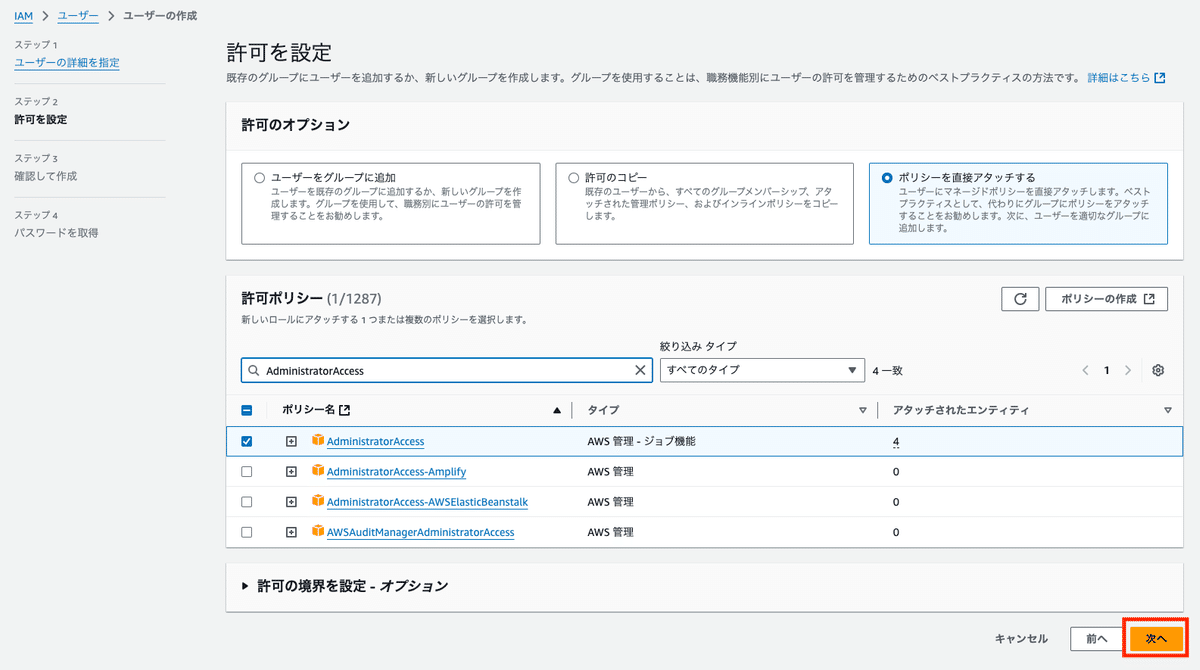Screen dimensions: 1200x670
Task: Select ポリシーを直接アタッチする radio option
Action: [887, 177]
